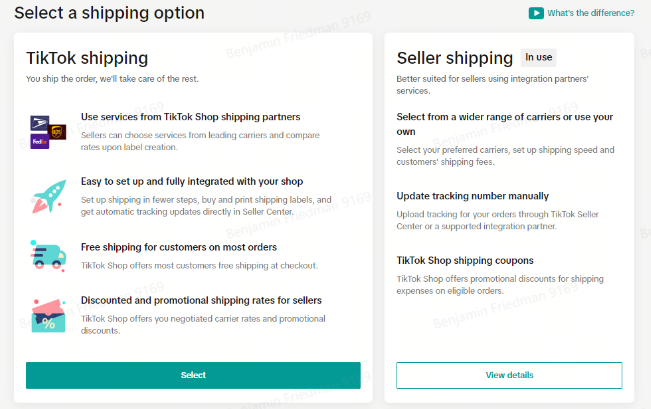Image resolution: width=651 pixels, height=409 pixels.
Task: Click the USPS logo in the carrier icons
Action: coord(39,123)
